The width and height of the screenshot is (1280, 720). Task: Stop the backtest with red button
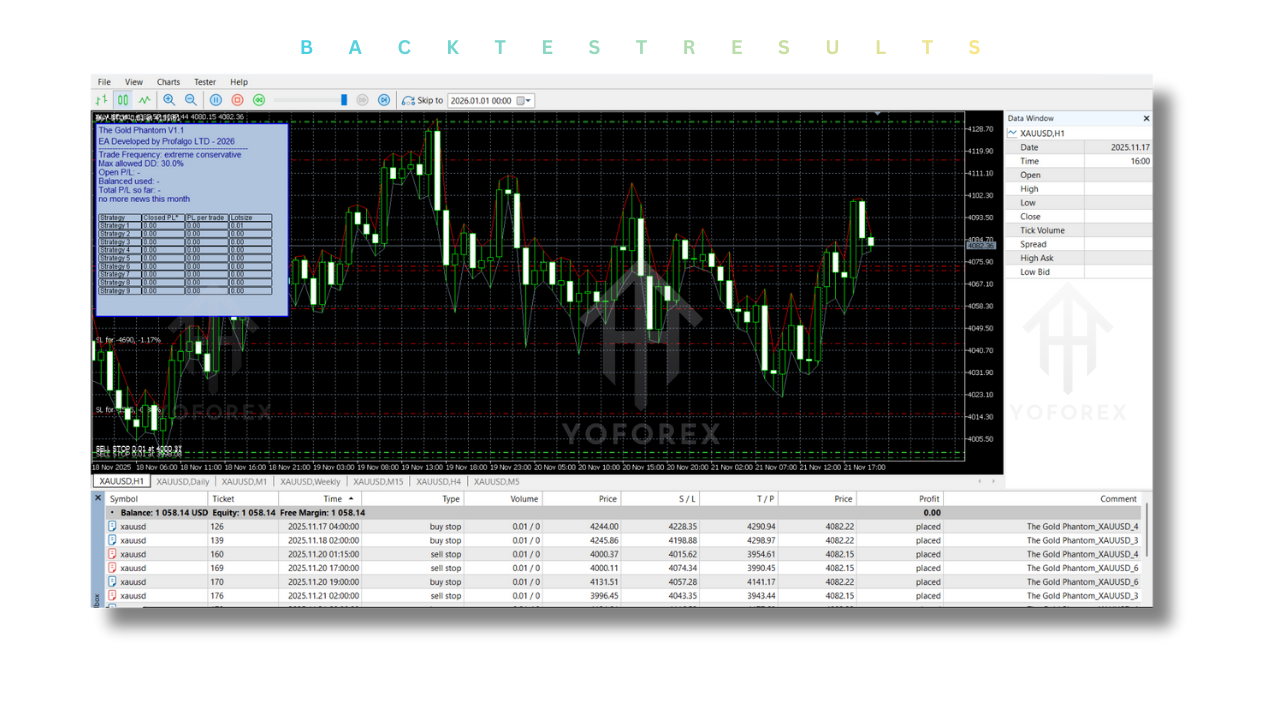click(x=237, y=100)
